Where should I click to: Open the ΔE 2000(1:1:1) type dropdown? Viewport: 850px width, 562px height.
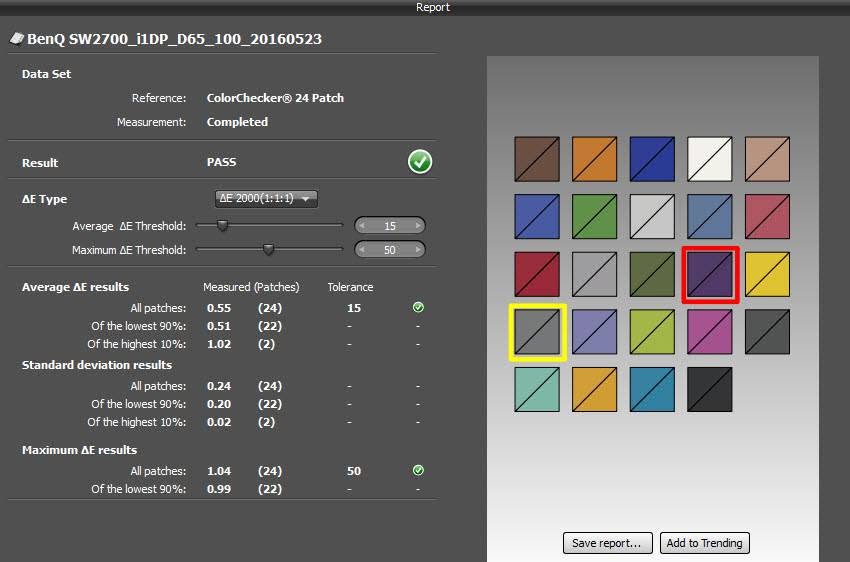(266, 199)
